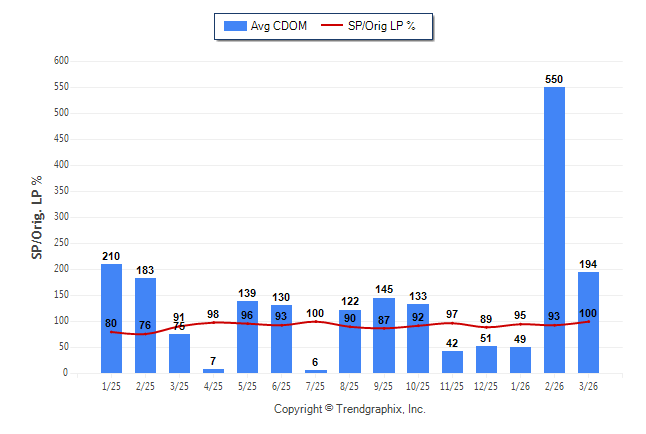
Task: Select the 12/25 bar labeled 51
Action: click(486, 360)
